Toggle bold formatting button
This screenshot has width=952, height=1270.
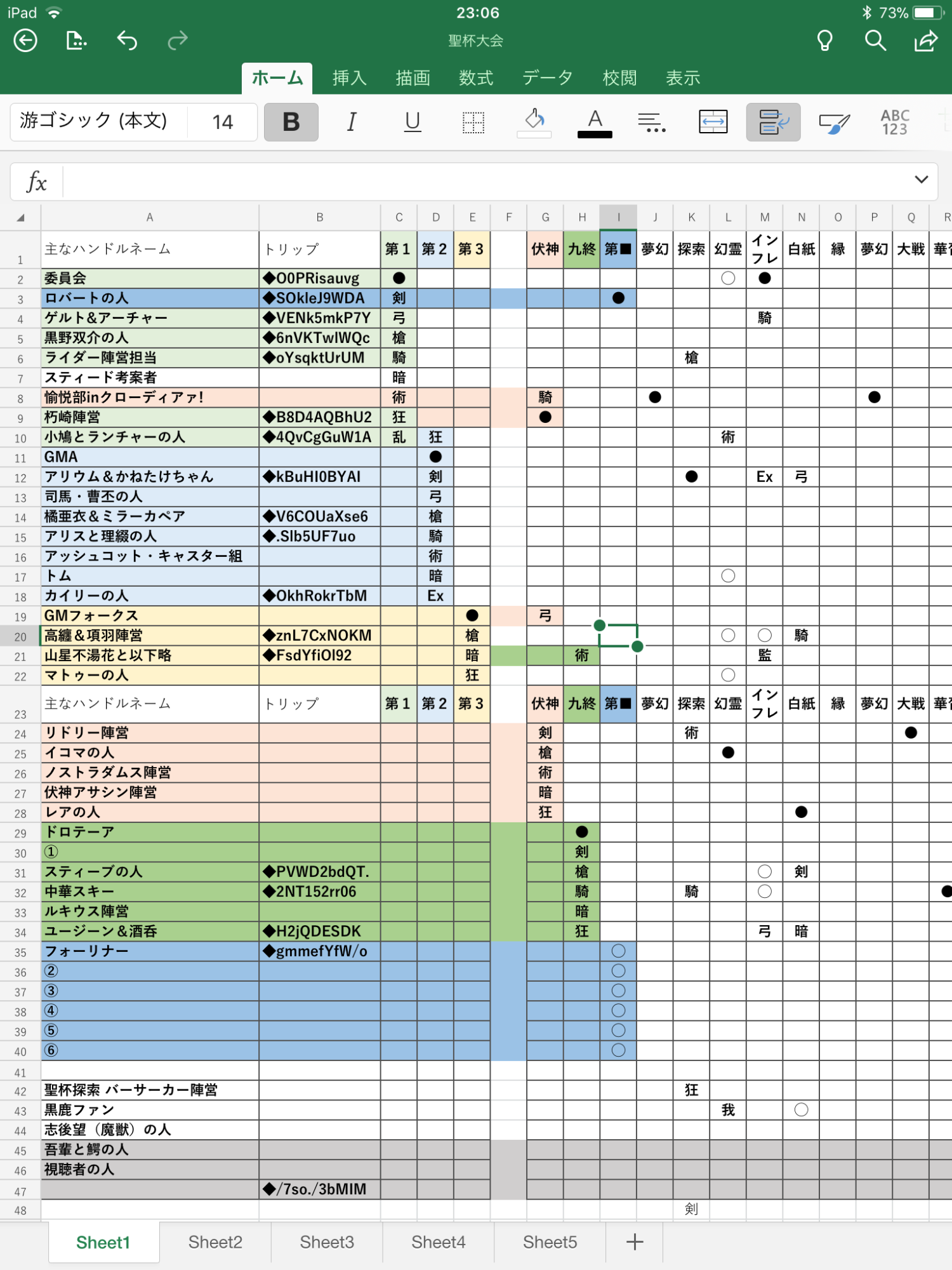tap(291, 122)
